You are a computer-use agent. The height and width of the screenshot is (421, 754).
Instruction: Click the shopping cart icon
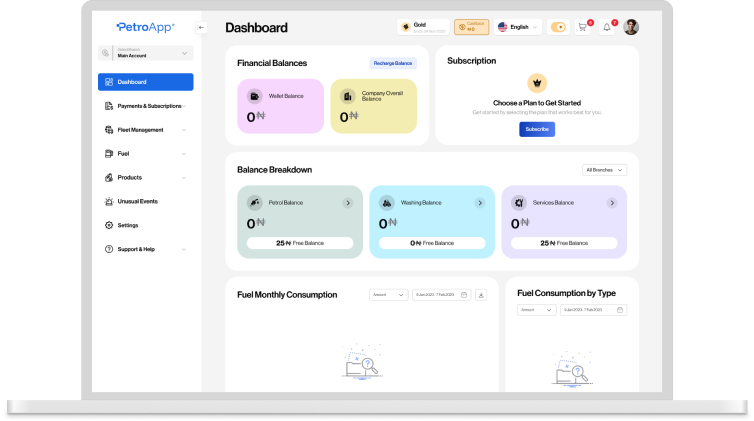point(583,27)
